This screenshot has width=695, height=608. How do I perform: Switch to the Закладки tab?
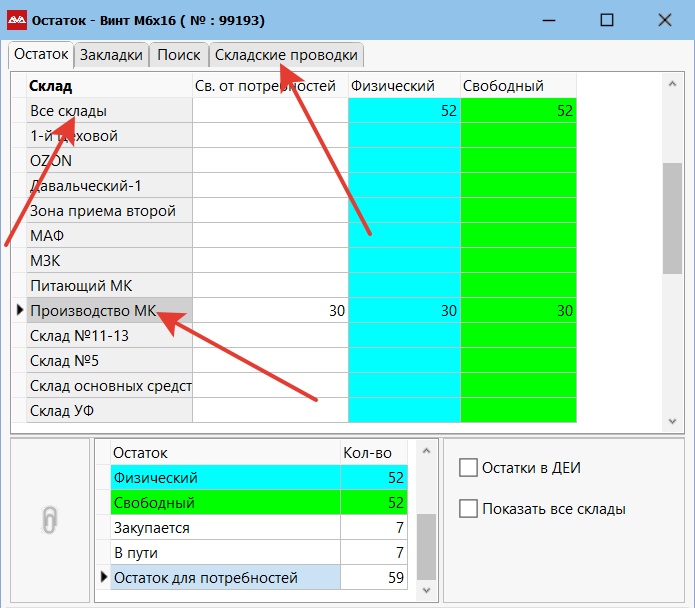pyautogui.click(x=111, y=55)
